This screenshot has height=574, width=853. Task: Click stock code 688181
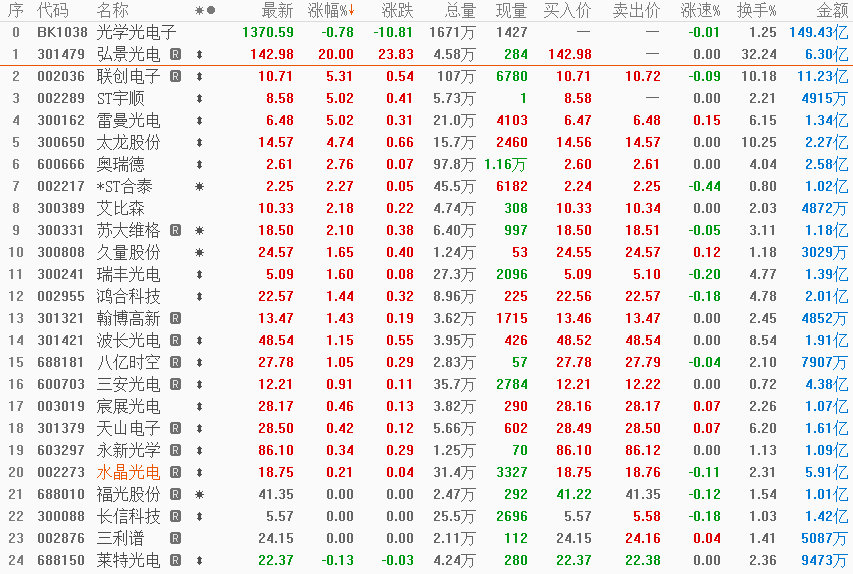click(x=61, y=362)
